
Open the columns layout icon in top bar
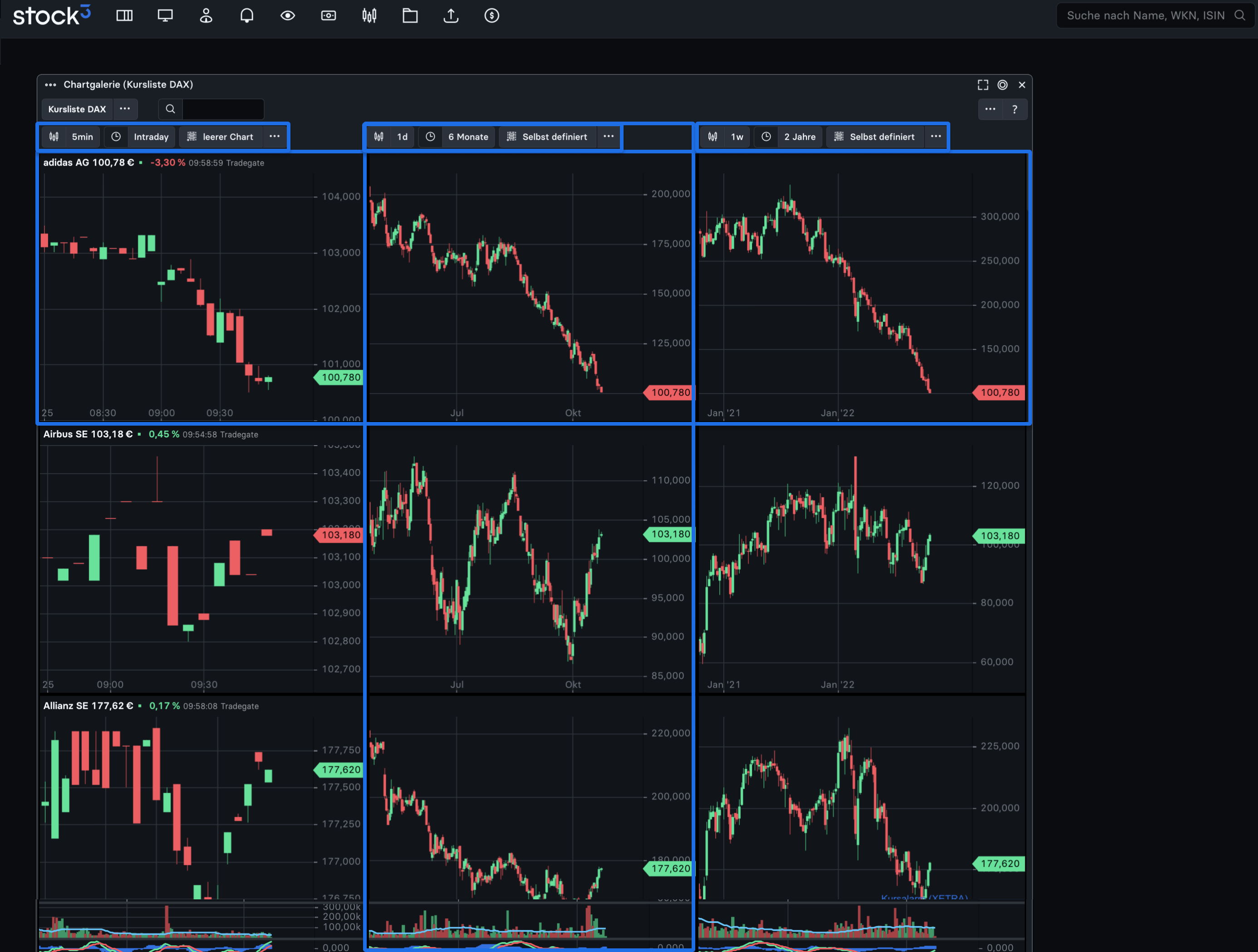tap(124, 16)
